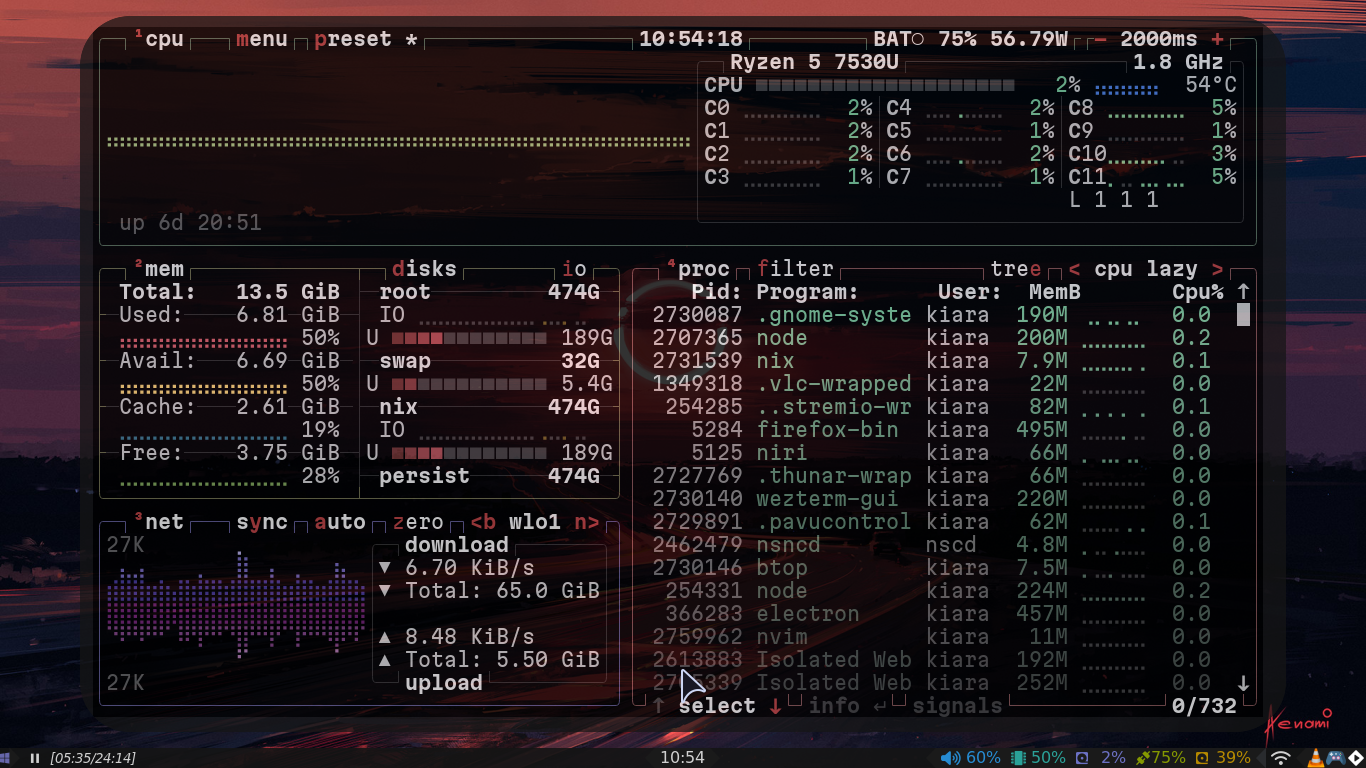Click the battery plug icon at 75%
The height and width of the screenshot is (768, 1366).
coord(1143,758)
